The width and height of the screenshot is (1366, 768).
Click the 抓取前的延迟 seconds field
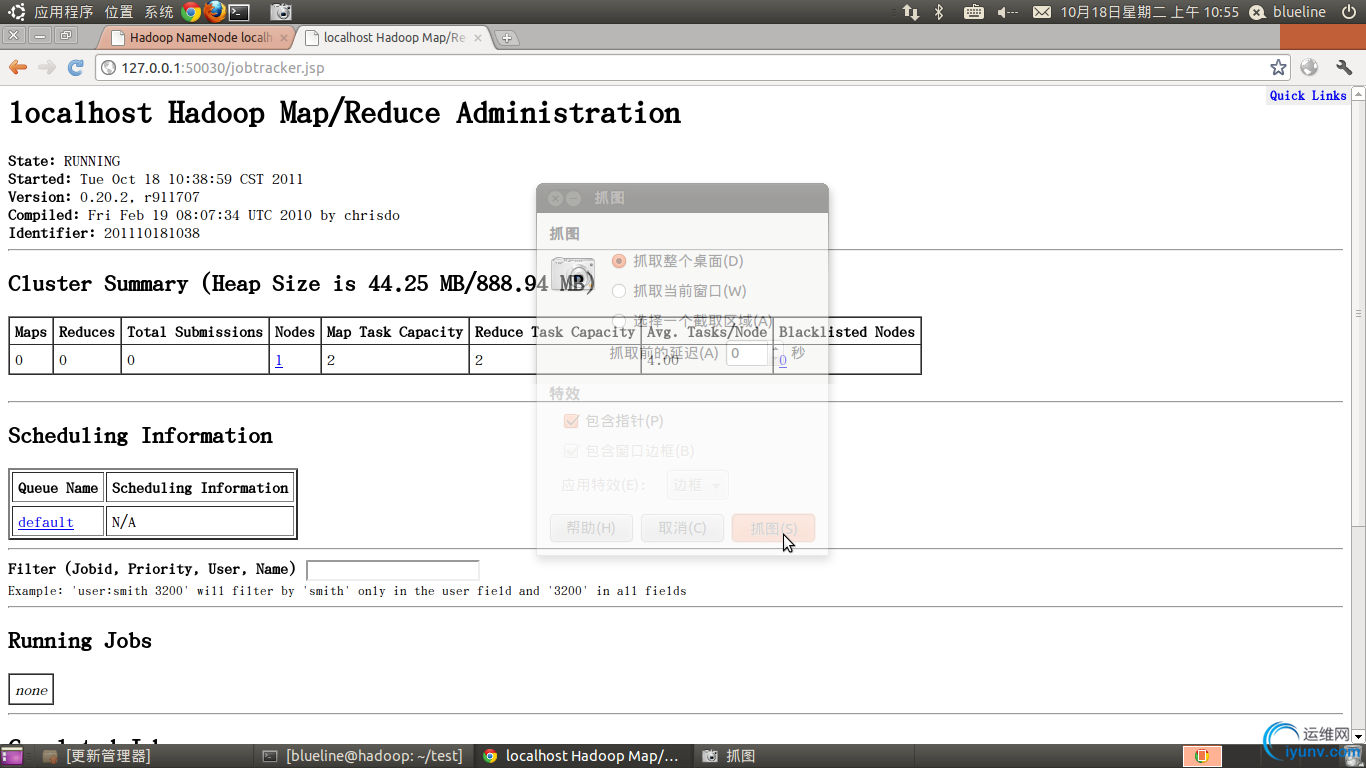(747, 353)
